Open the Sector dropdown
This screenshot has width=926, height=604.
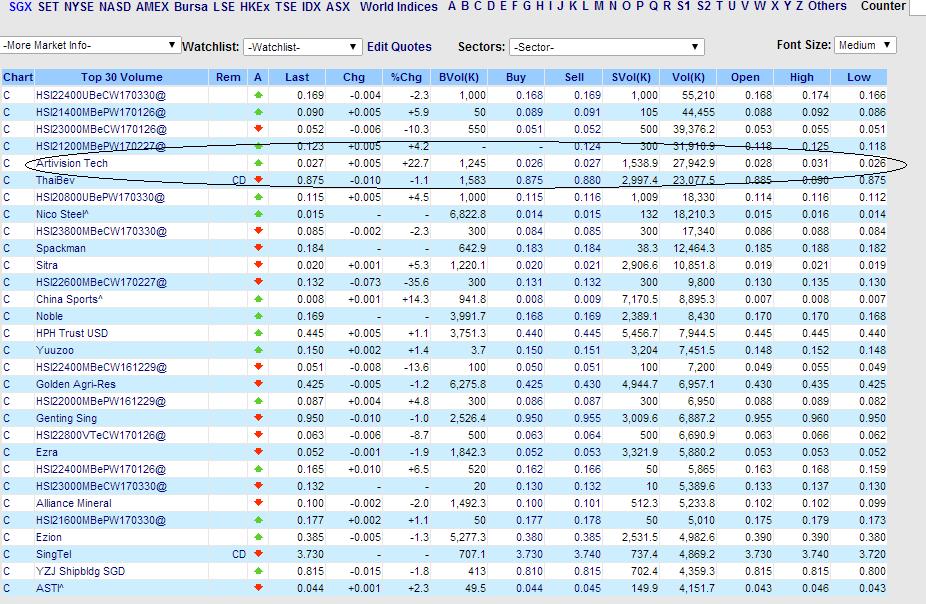607,47
